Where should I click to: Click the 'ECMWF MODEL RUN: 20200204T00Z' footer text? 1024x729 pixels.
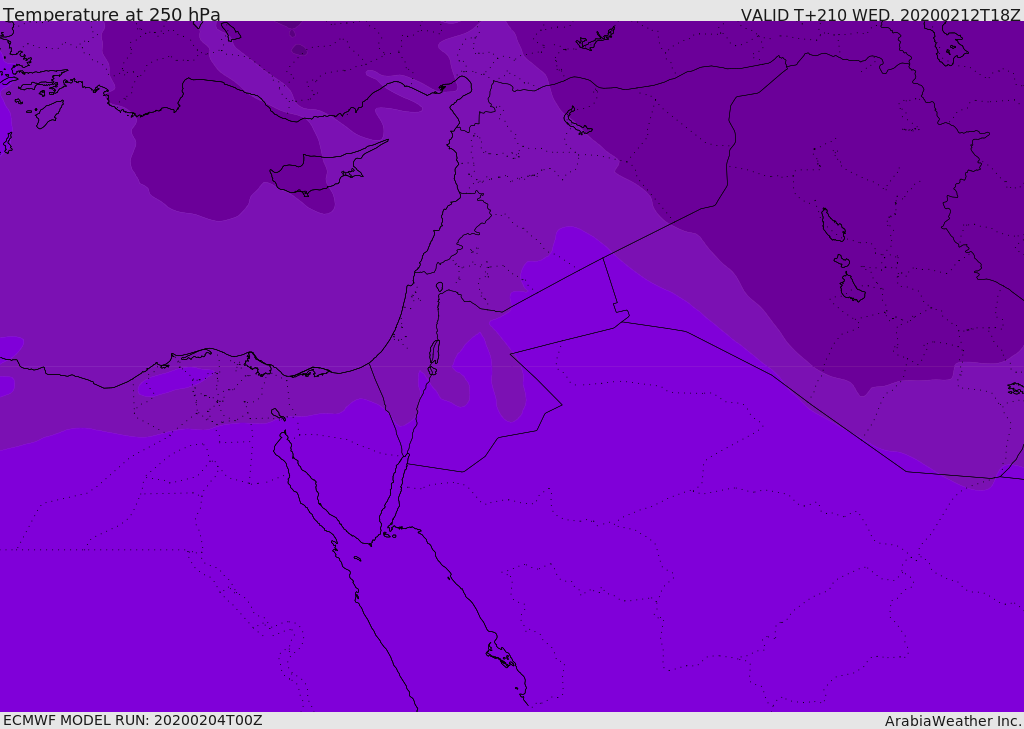pyautogui.click(x=133, y=720)
